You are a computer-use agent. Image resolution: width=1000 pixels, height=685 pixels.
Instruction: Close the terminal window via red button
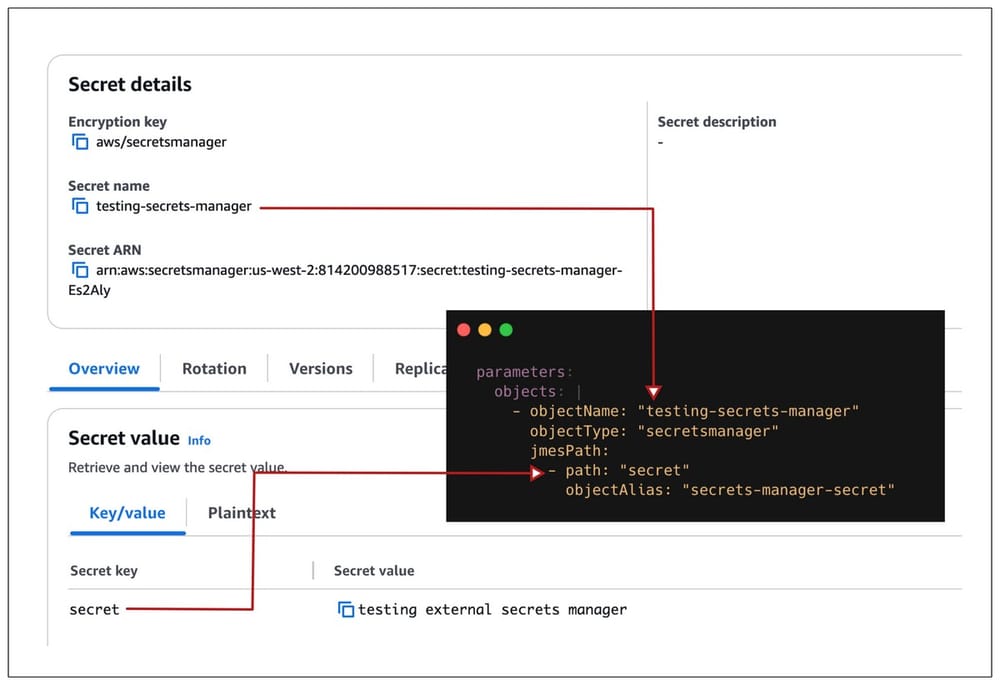pos(464,328)
